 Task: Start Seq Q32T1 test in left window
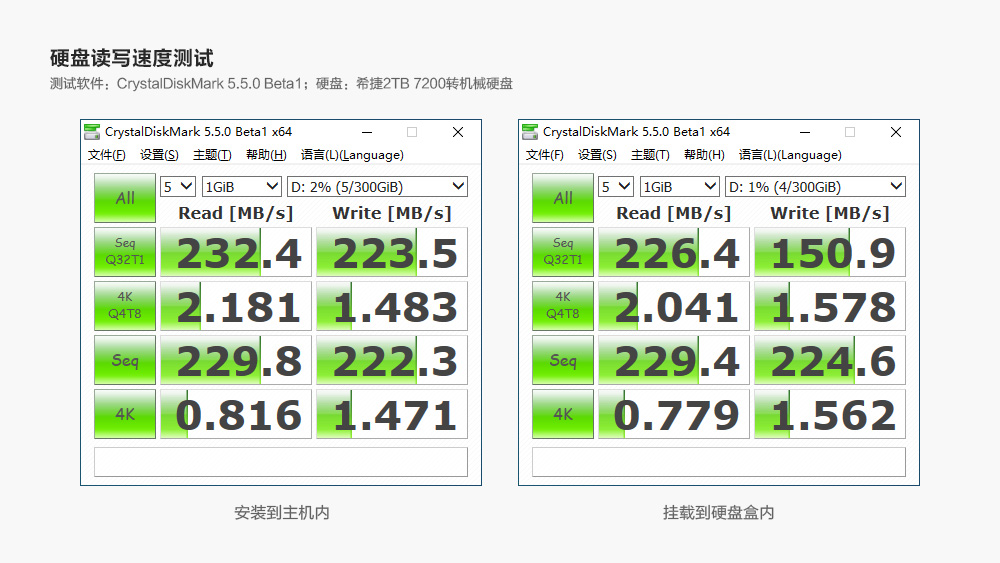tap(125, 252)
